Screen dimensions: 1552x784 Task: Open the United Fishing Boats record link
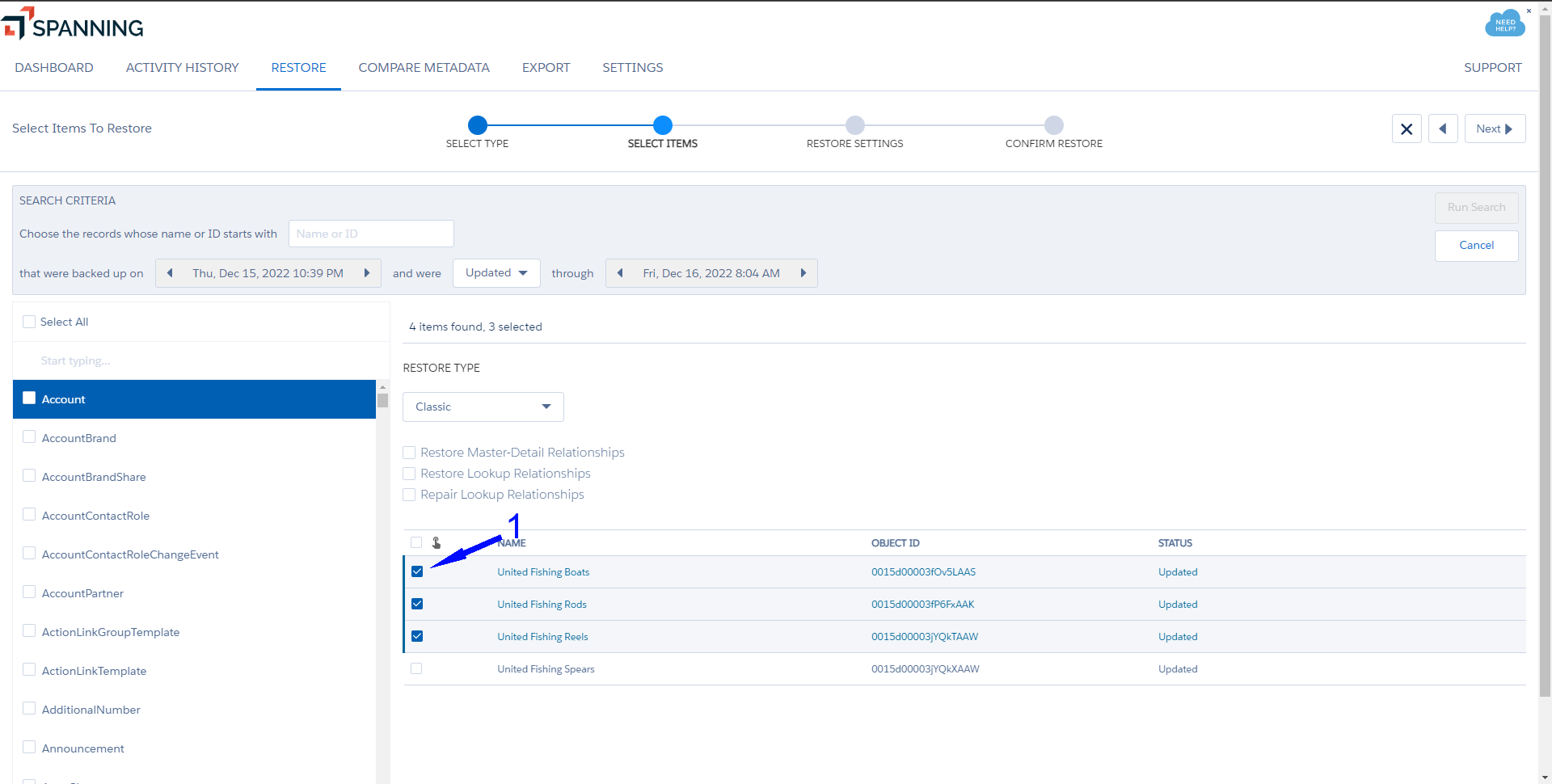click(x=543, y=572)
